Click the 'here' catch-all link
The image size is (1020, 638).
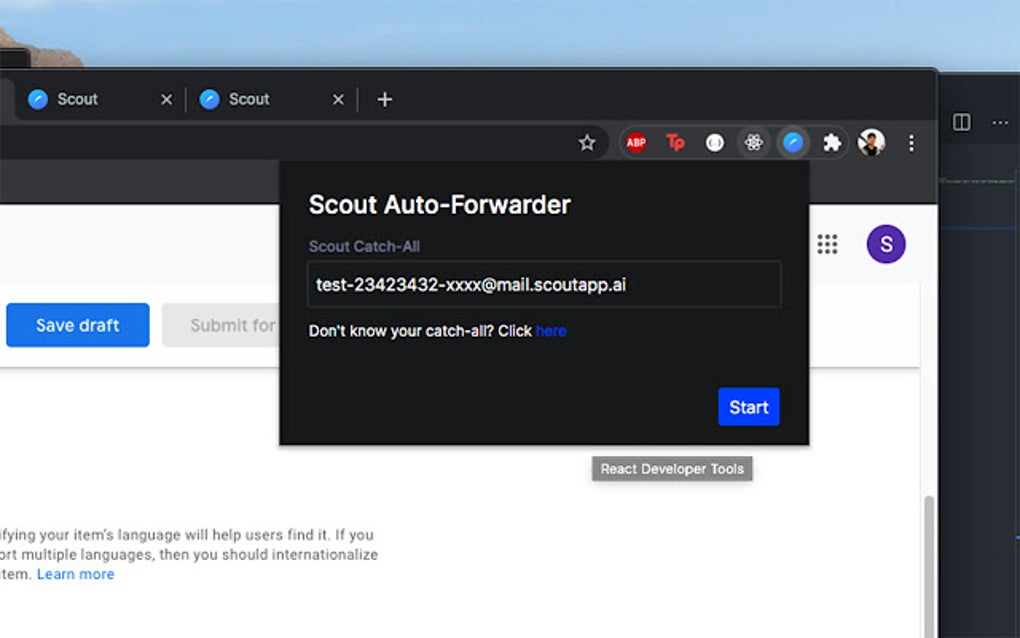coord(552,331)
